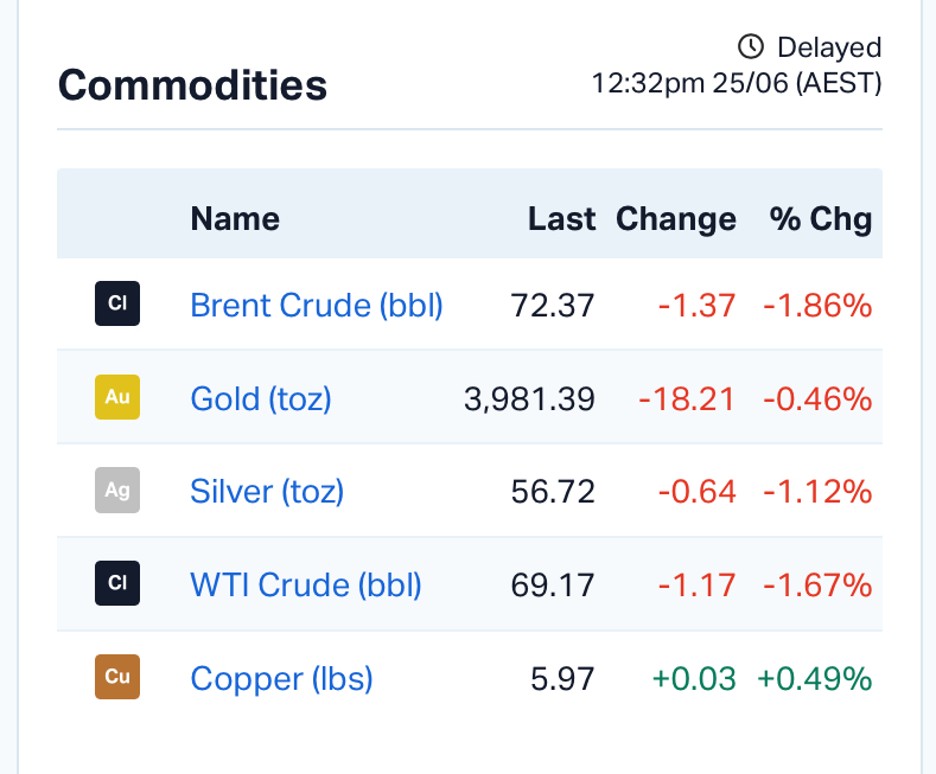Click Copper percent change +0.49%
The image size is (936, 774).
[x=815, y=679]
